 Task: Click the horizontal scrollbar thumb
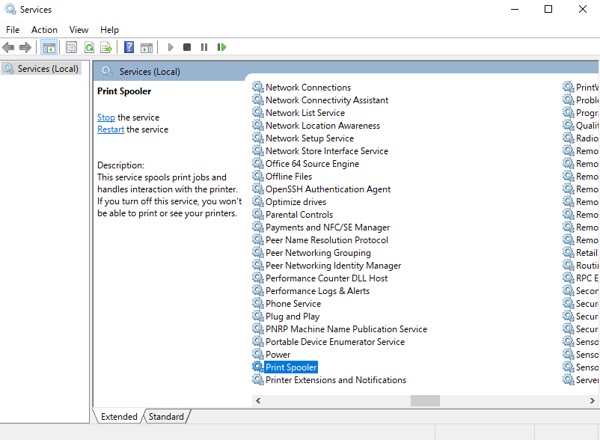coord(425,401)
